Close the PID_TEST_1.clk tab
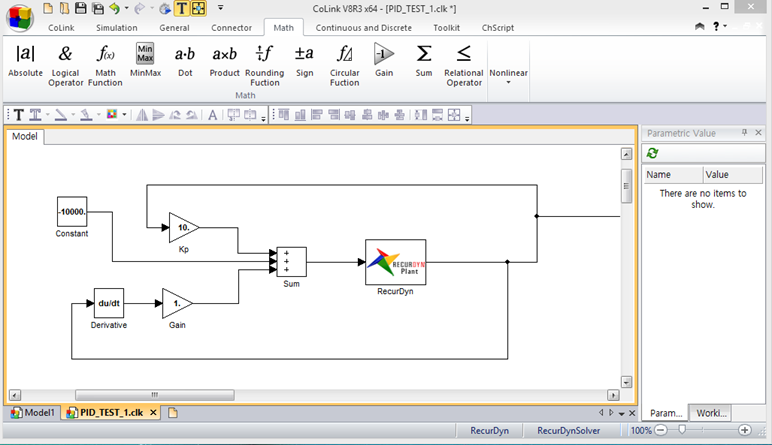 [x=153, y=413]
